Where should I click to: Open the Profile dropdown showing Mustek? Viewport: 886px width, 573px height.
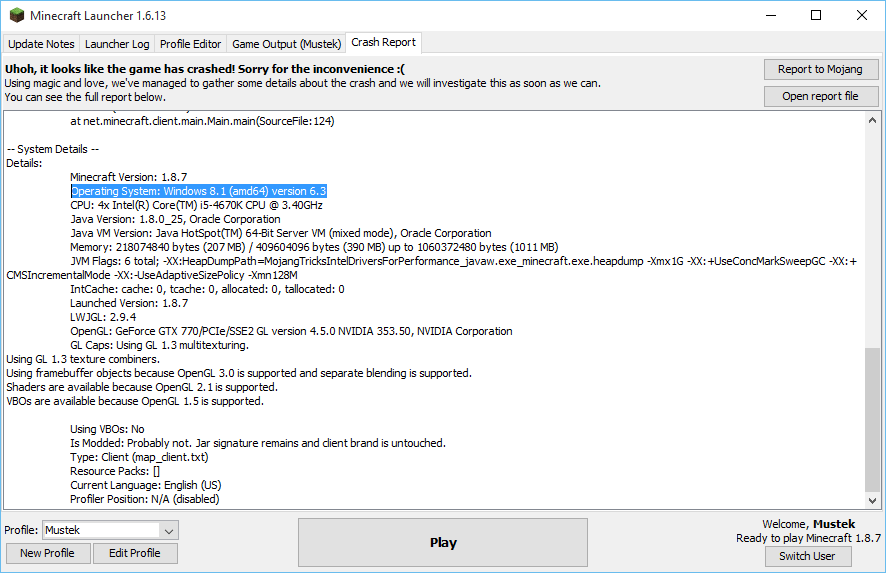110,531
